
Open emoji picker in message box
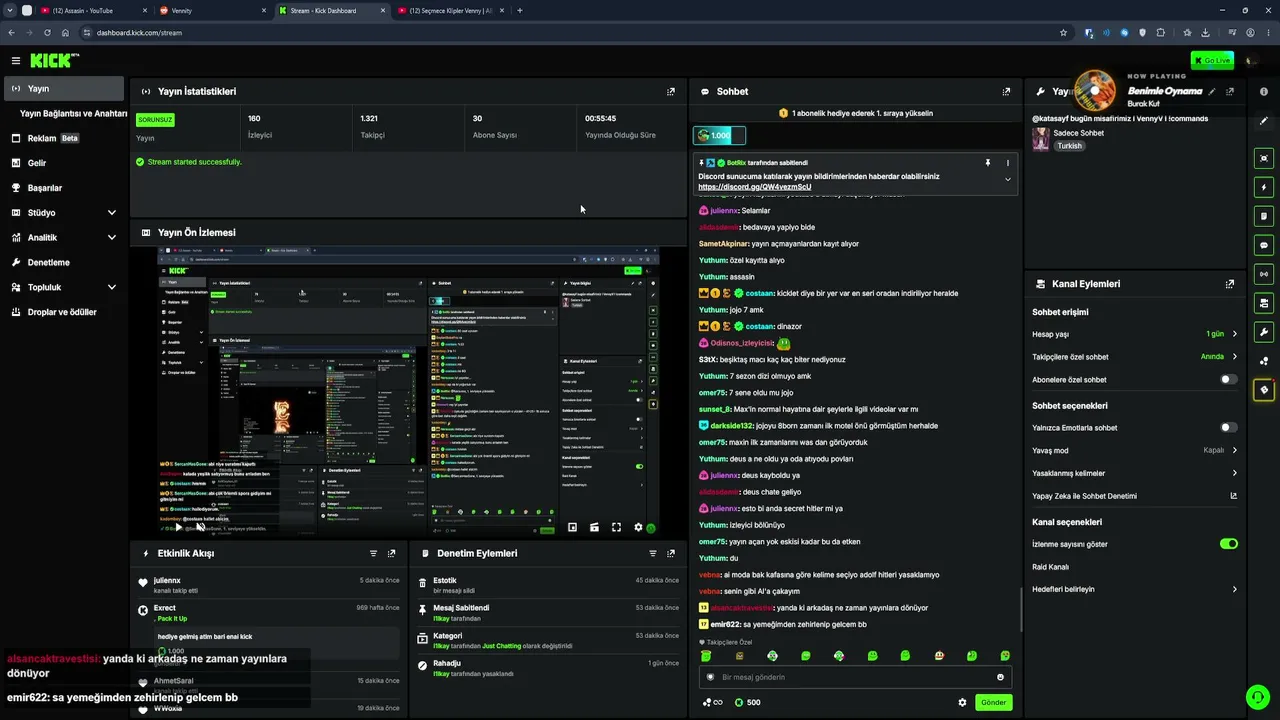[x=1000, y=677]
